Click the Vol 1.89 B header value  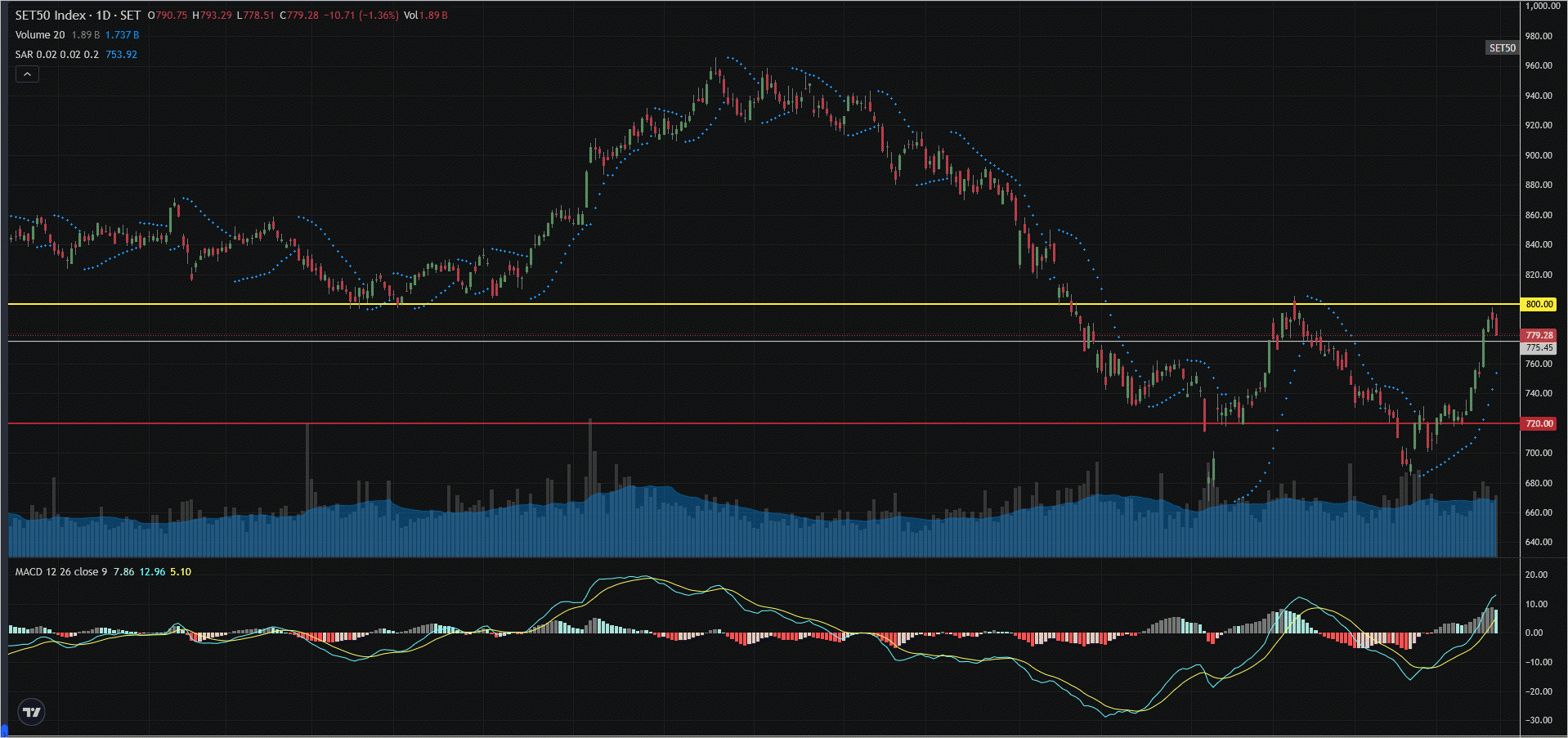pos(426,16)
